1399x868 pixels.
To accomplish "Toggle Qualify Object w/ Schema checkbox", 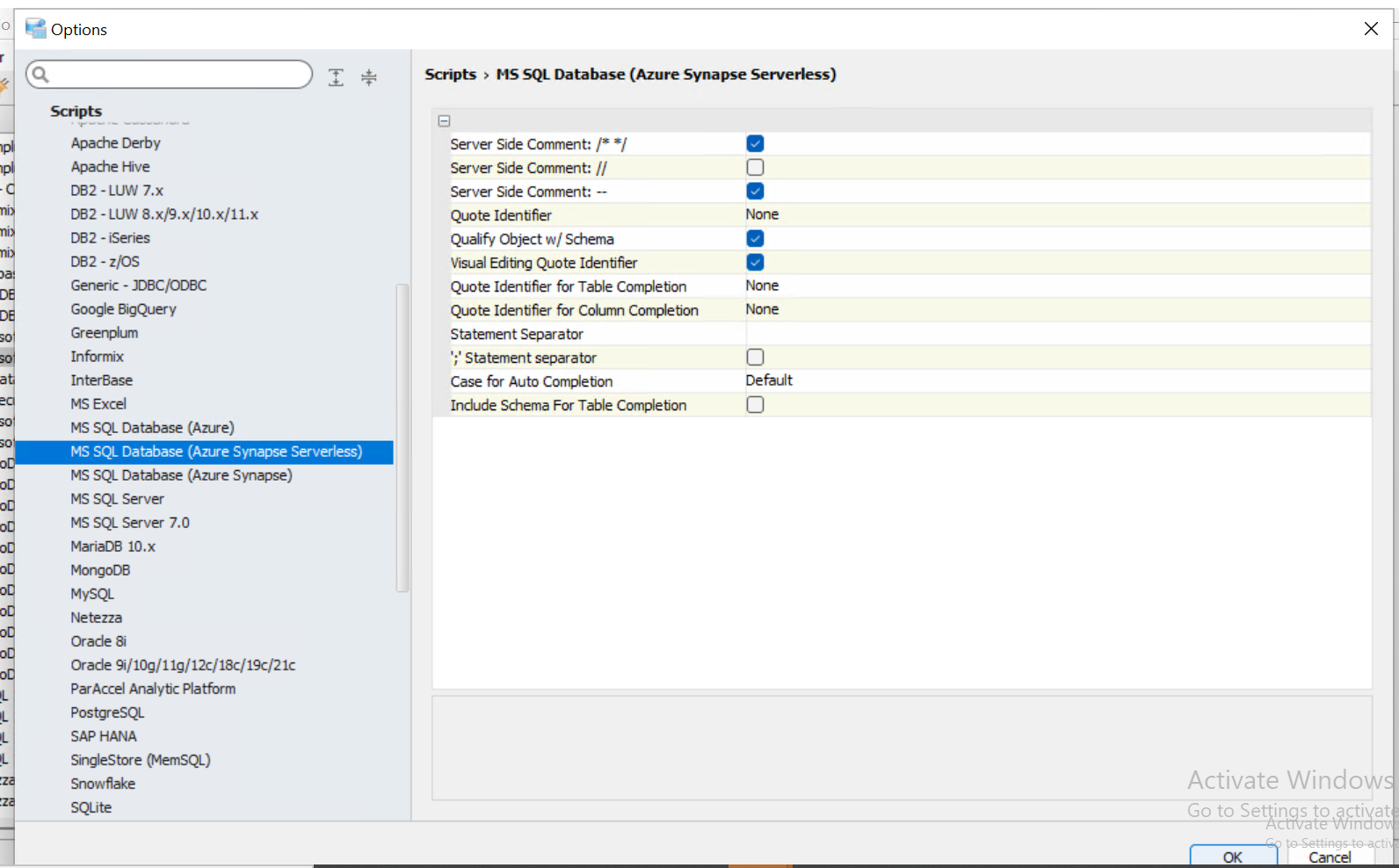I will point(755,238).
